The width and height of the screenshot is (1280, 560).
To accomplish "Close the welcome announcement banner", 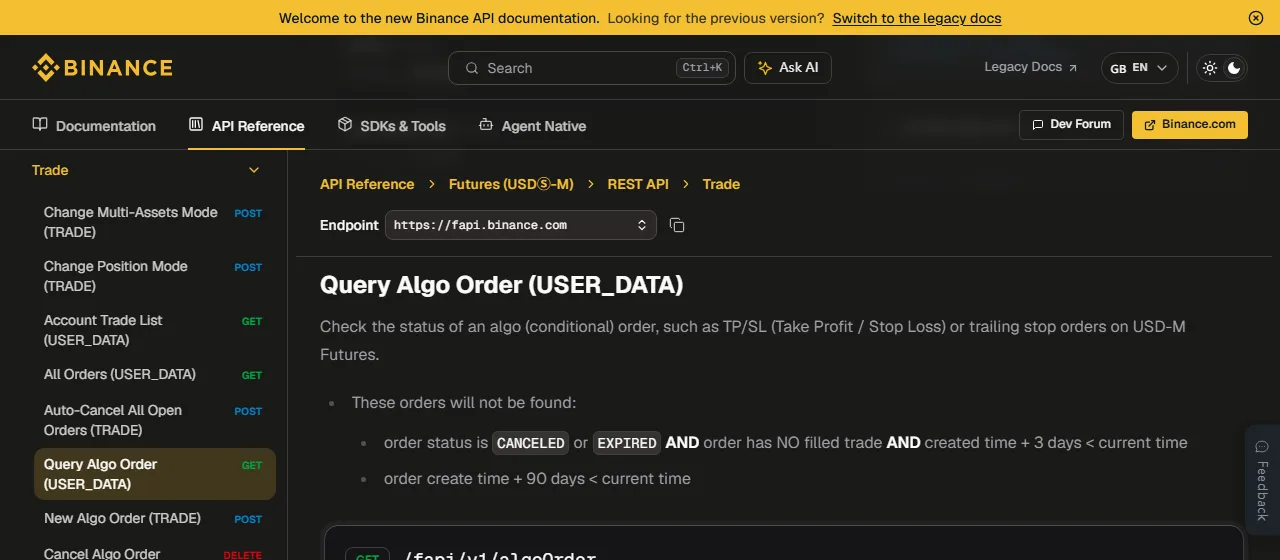I will (1256, 18).
